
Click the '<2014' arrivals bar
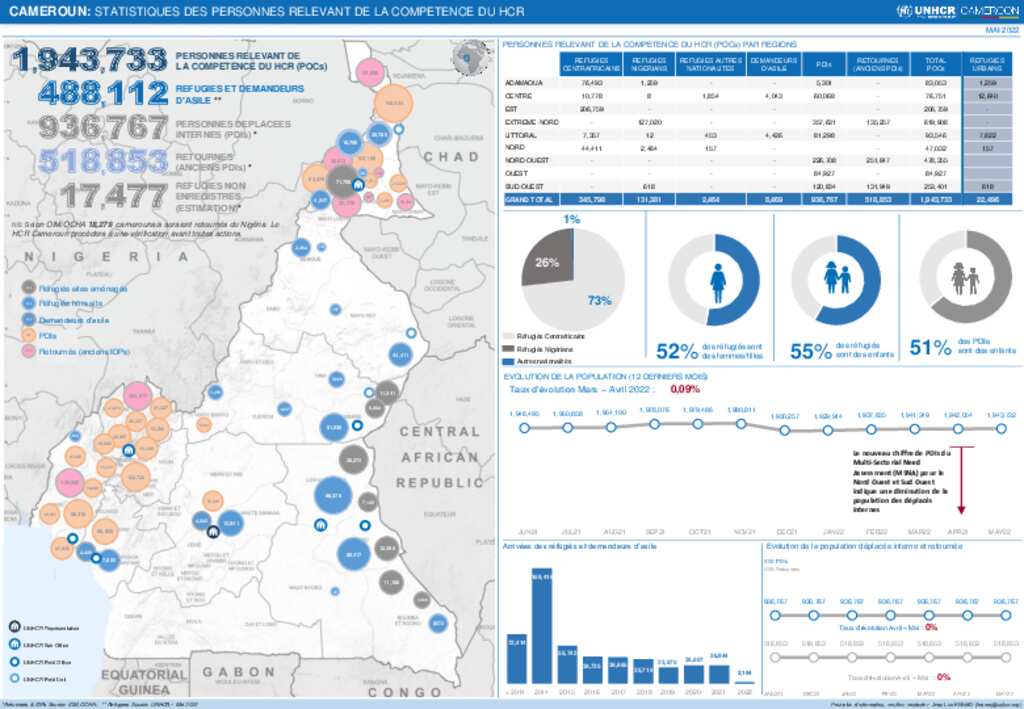pos(517,658)
